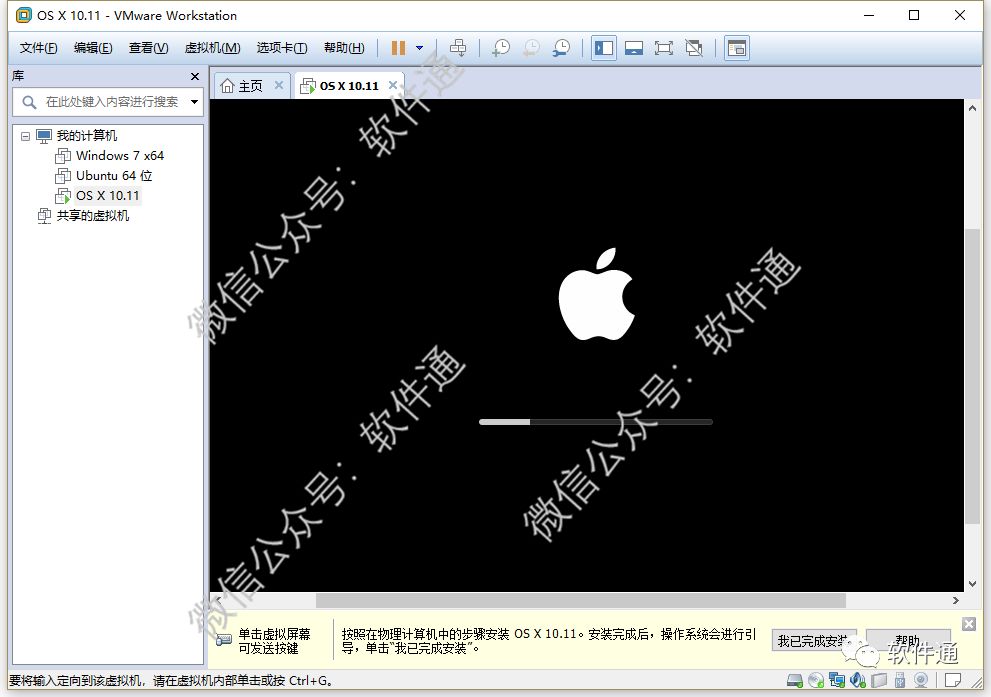
Task: Open the 编辑(E) menu
Action: (x=93, y=48)
